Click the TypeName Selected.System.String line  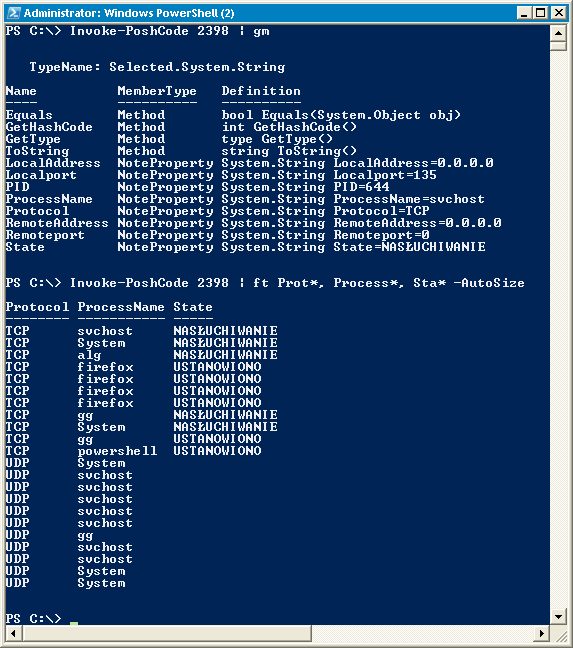pos(157,67)
